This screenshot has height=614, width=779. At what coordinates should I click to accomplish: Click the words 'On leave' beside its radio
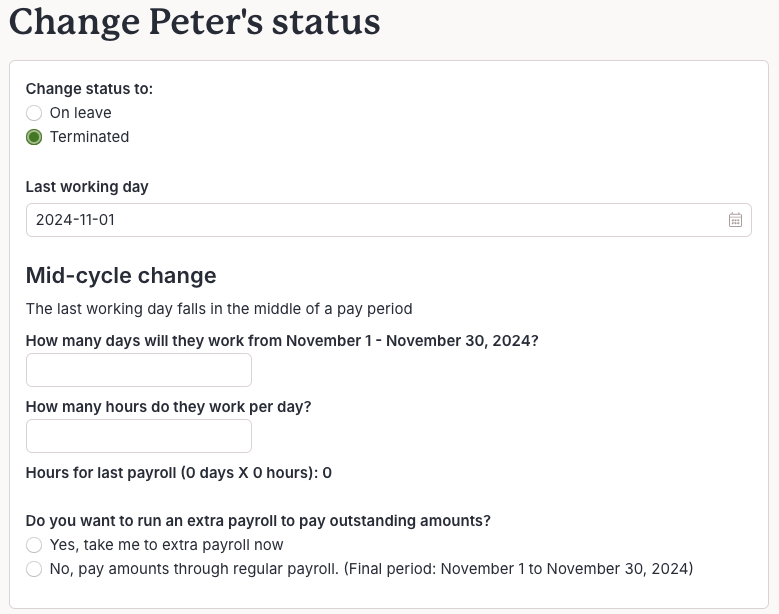tap(80, 113)
